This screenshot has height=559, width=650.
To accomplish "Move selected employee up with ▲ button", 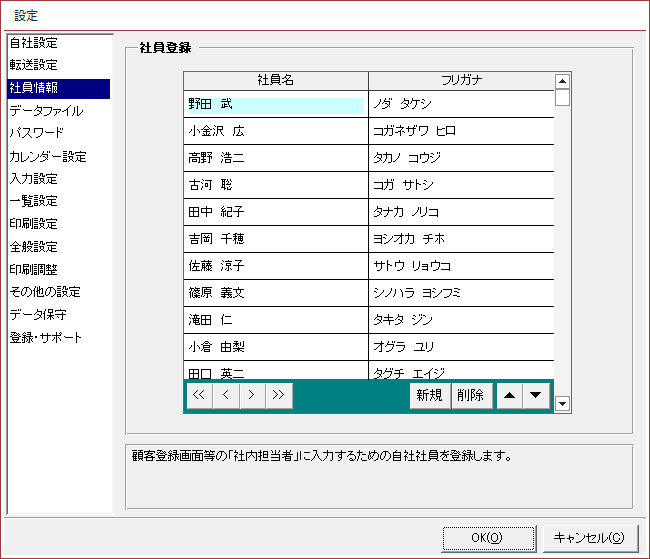I will [x=509, y=395].
